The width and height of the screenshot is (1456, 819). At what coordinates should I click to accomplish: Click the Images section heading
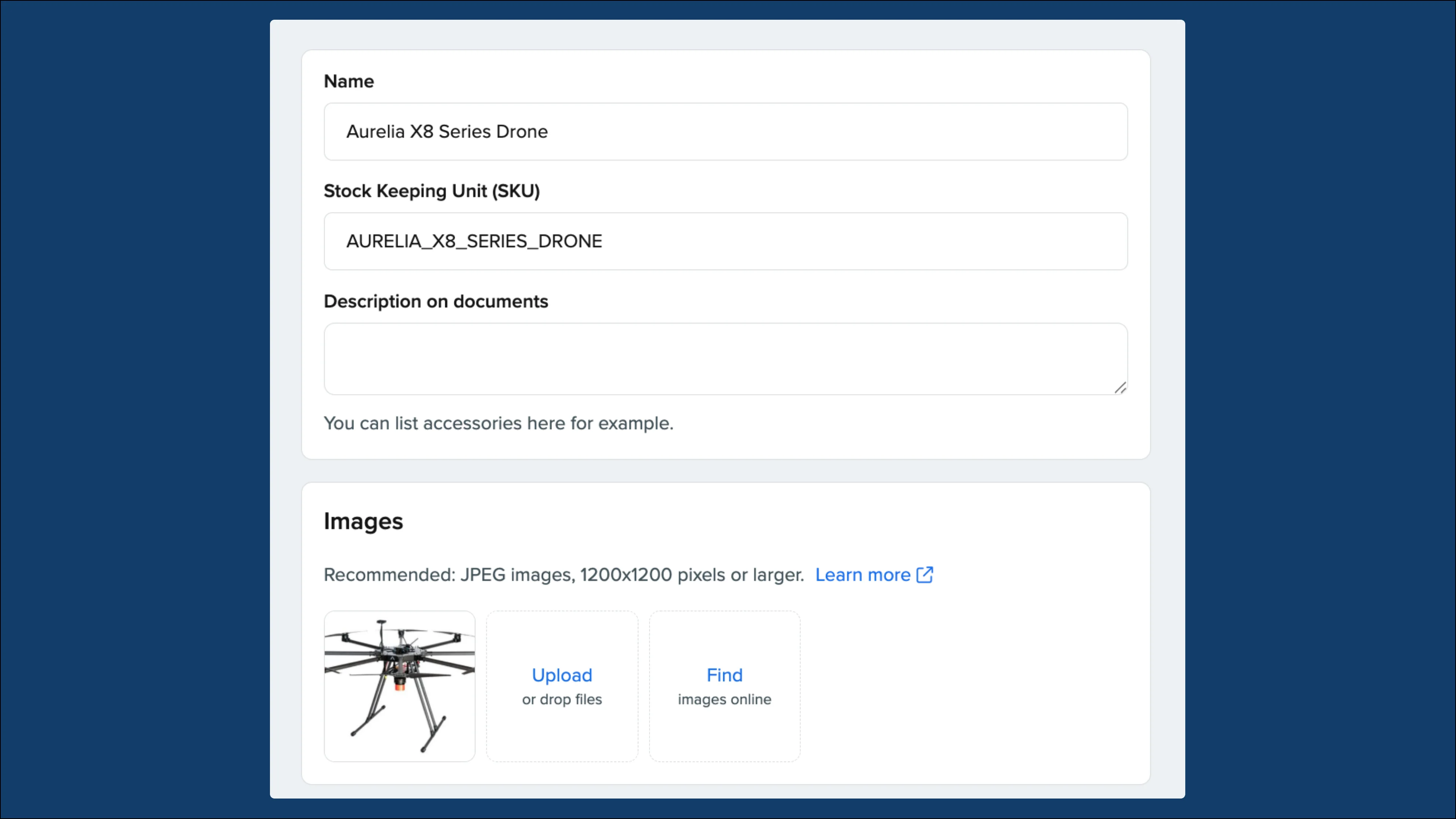pyautogui.click(x=363, y=521)
